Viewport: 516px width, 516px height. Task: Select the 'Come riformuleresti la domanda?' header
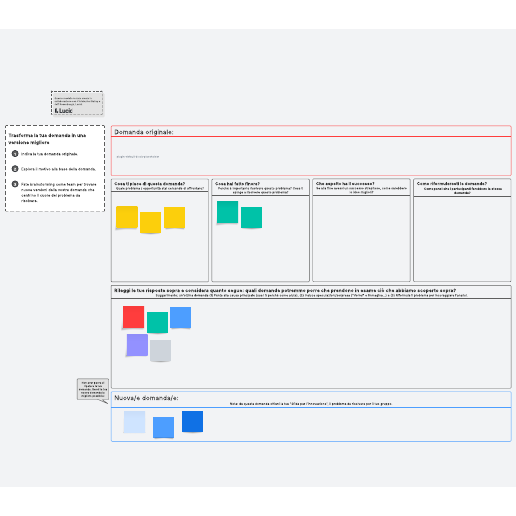[452, 184]
